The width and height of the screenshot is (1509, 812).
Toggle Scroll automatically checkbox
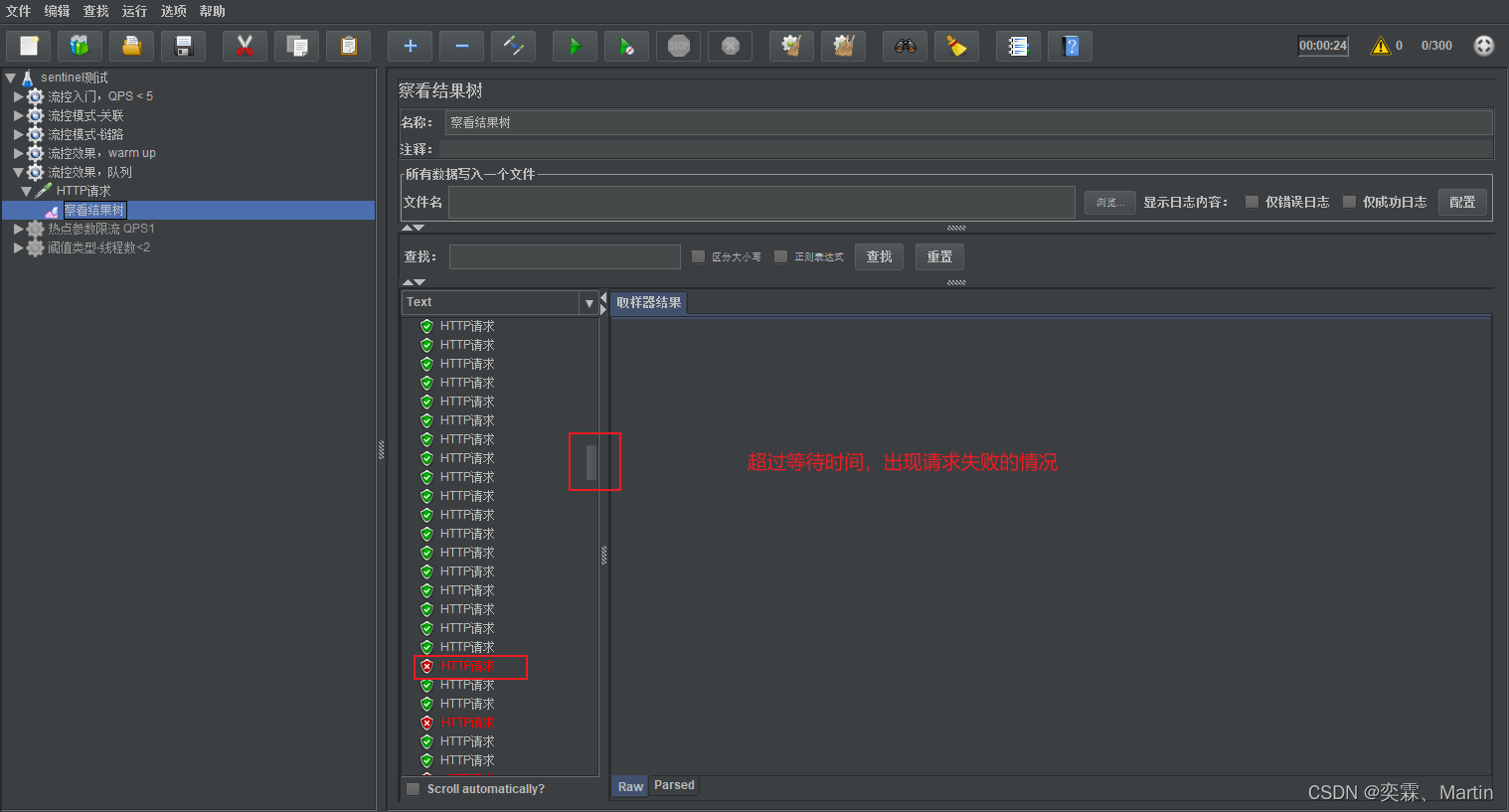point(414,789)
